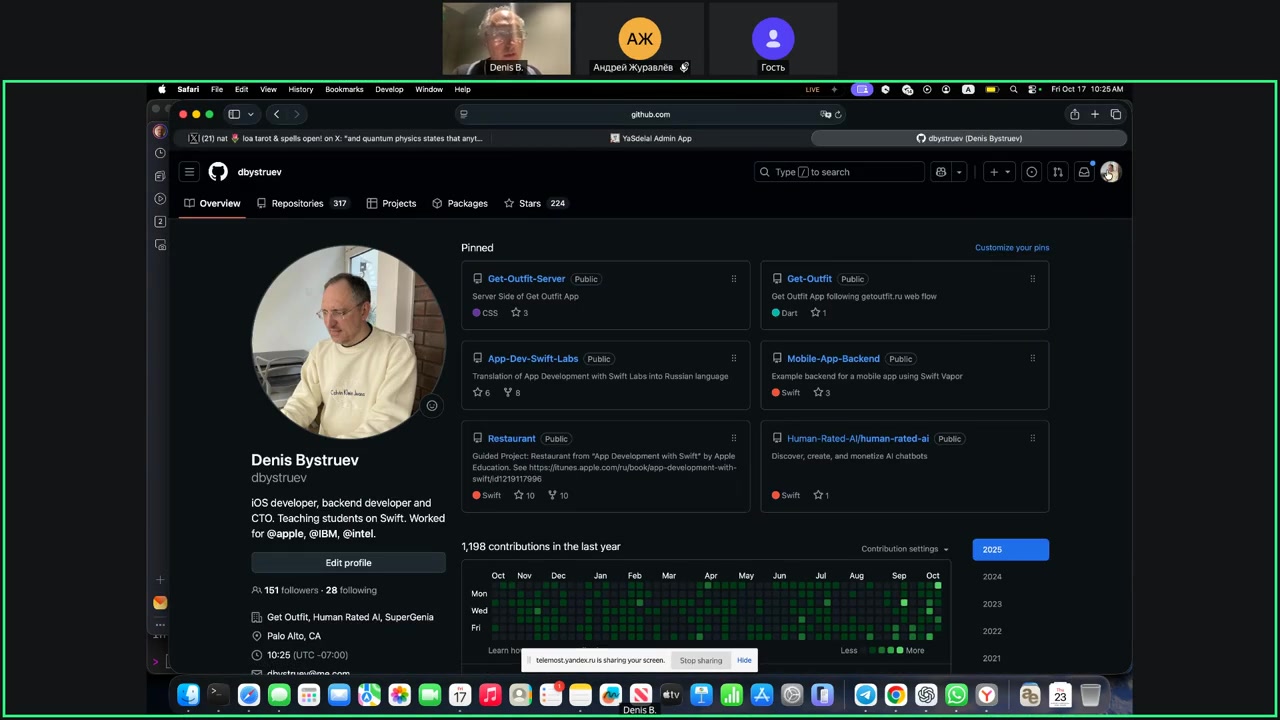Screen dimensions: 1280x720
Task: Open the Get-Outfit-Server repository link
Action: pos(526,279)
